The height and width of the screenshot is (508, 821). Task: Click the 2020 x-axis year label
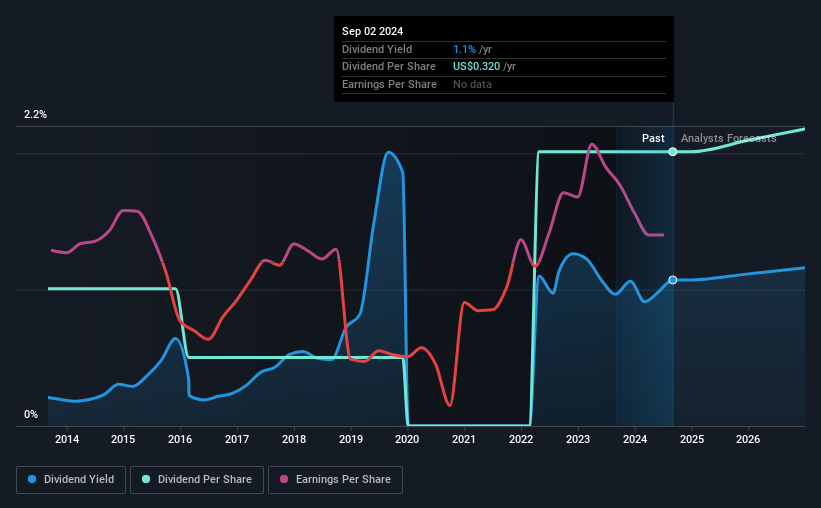tap(407, 439)
